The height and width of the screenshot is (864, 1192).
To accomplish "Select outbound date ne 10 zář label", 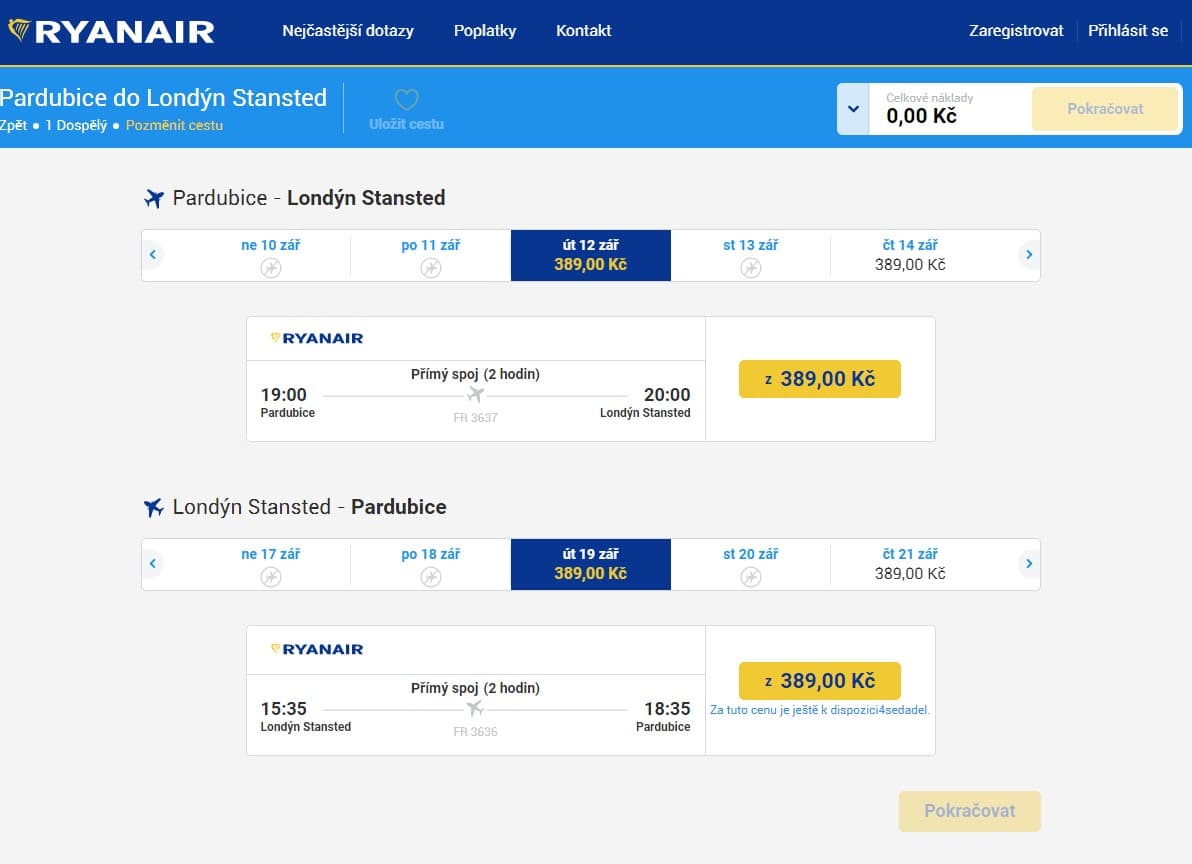I will [271, 245].
